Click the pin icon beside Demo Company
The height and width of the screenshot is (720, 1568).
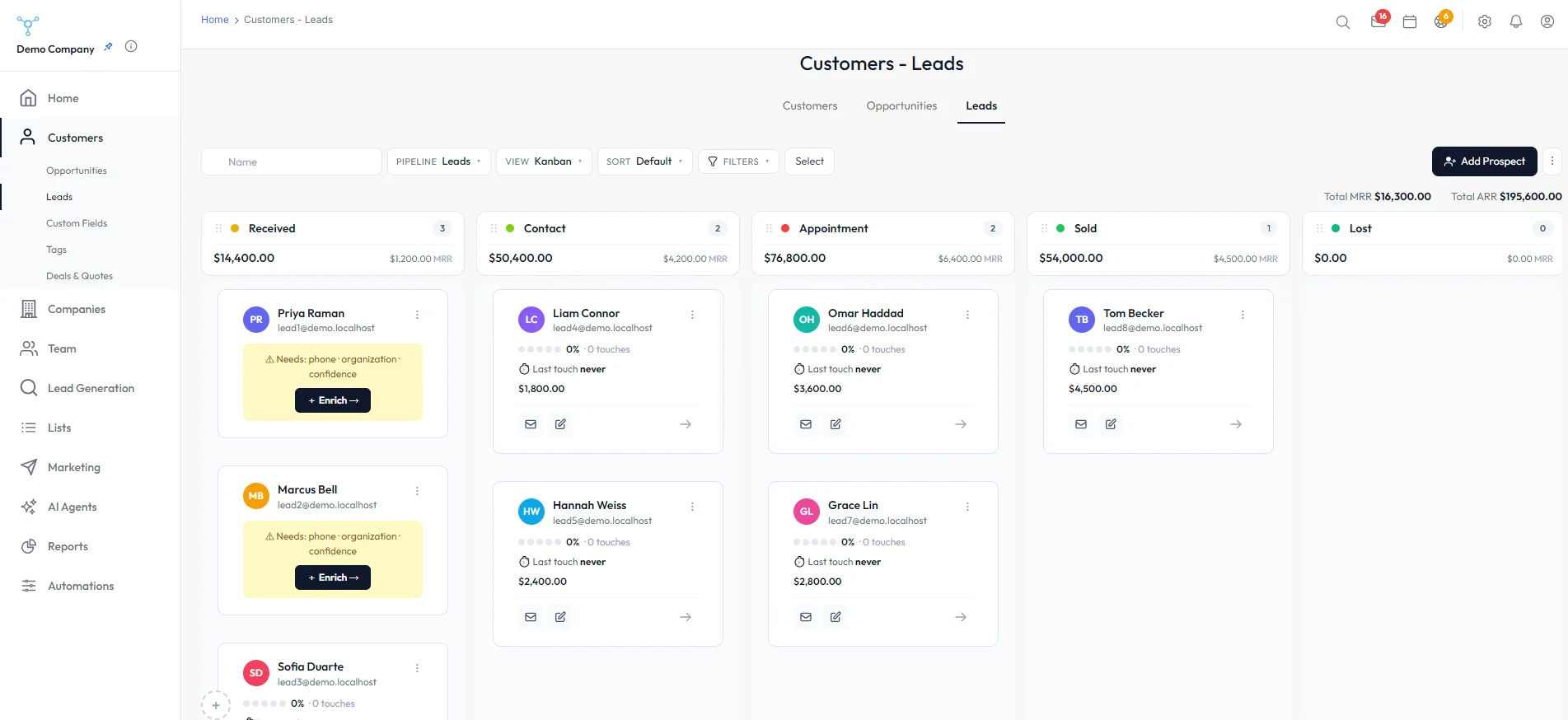pos(108,47)
